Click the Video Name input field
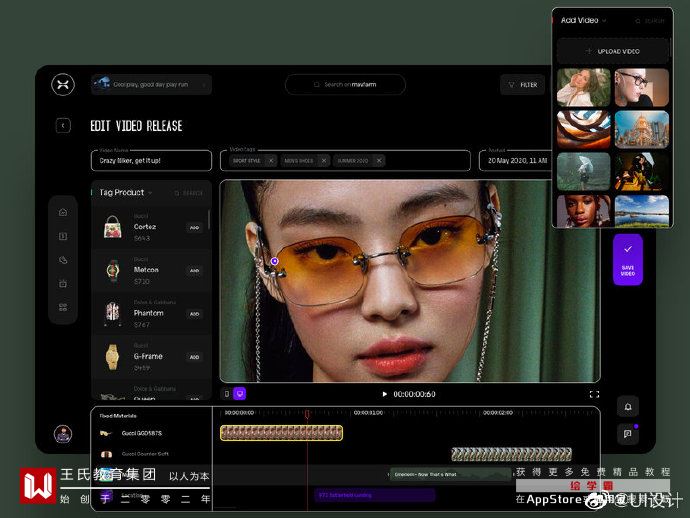Viewport: 690px width, 518px height. (151, 161)
